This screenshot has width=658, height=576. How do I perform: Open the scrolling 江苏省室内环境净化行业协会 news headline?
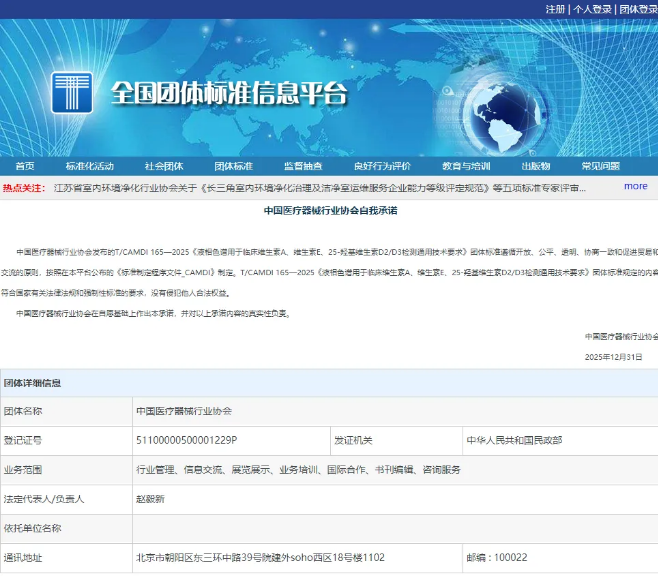(x=318, y=187)
